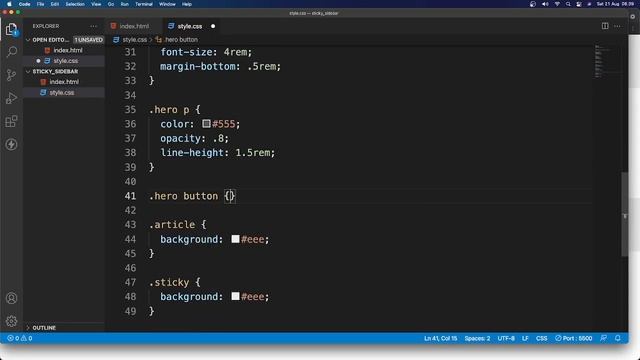Open editor More Actions ellipsis
This screenshot has width=640, height=360.
(617, 26)
